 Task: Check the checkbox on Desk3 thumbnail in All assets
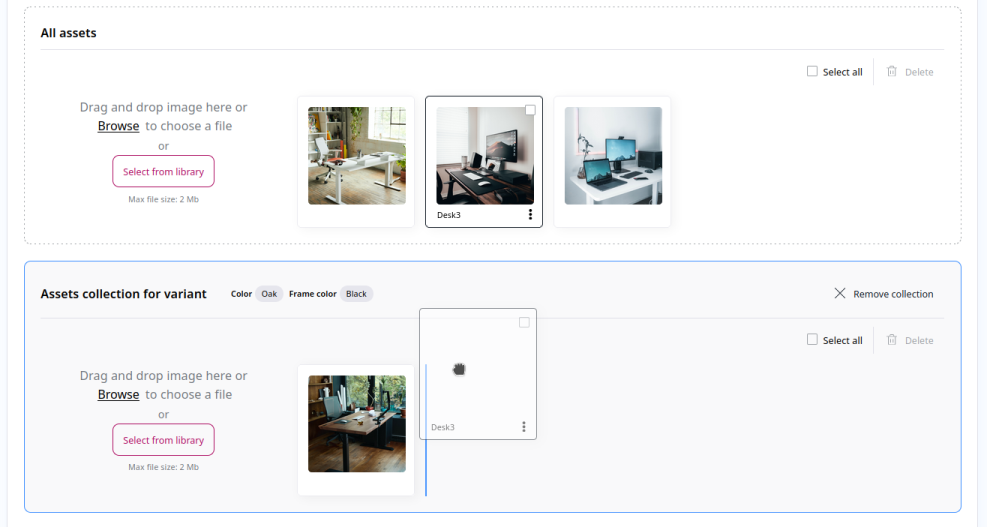pos(530,110)
